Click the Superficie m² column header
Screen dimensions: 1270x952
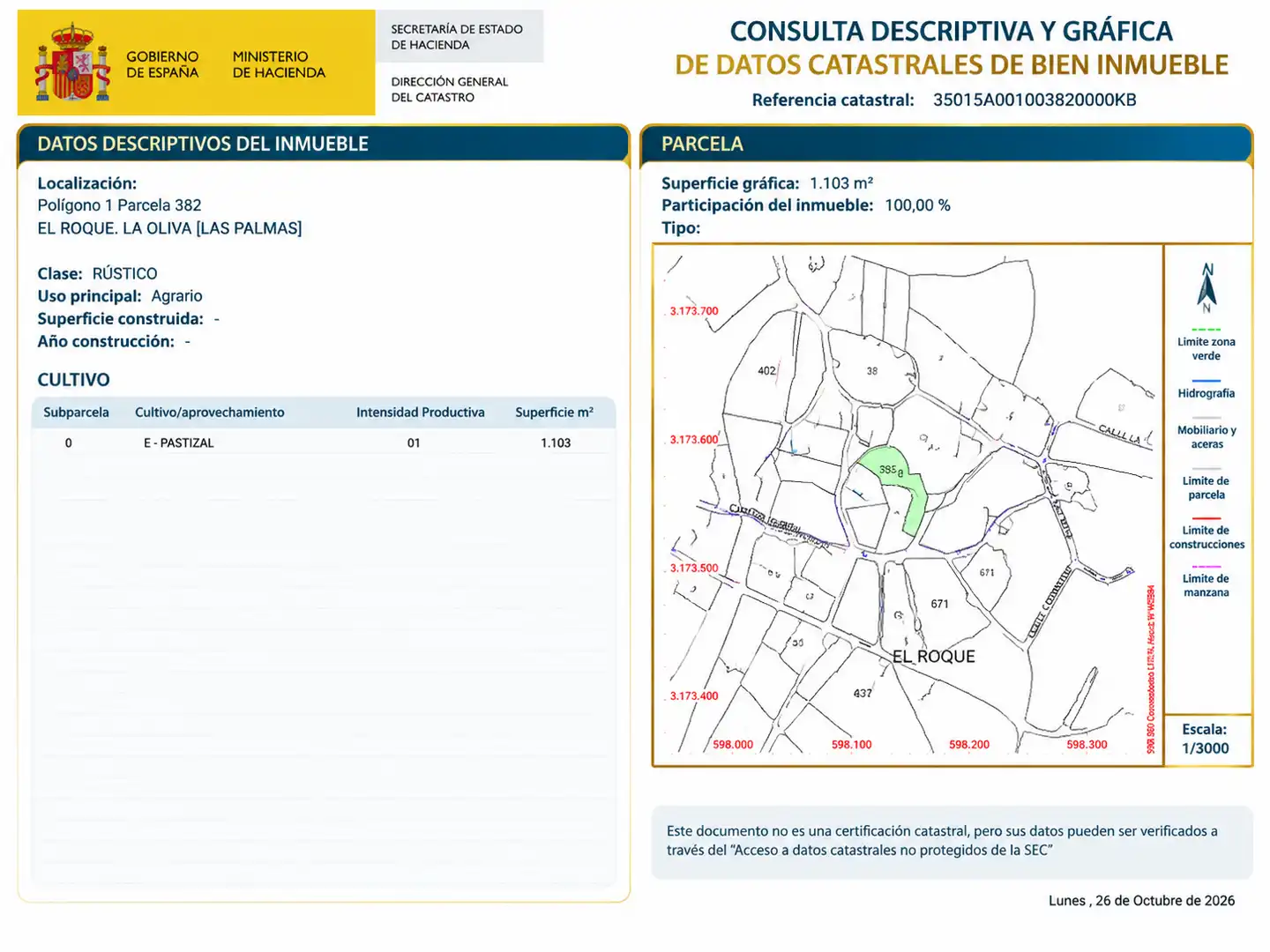pos(554,413)
